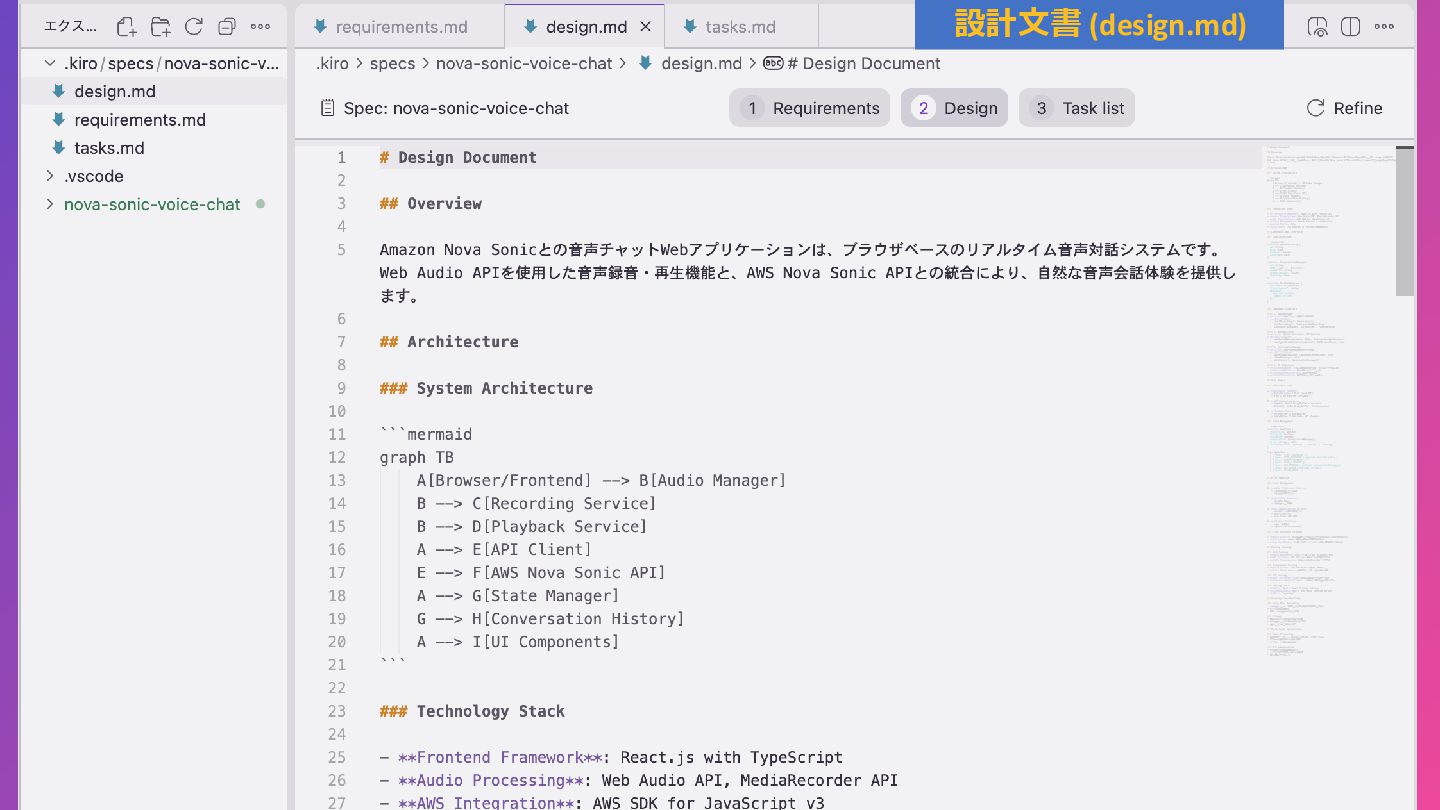Switch to the requirements.md tab
The image size is (1440, 810).
pyautogui.click(x=400, y=27)
